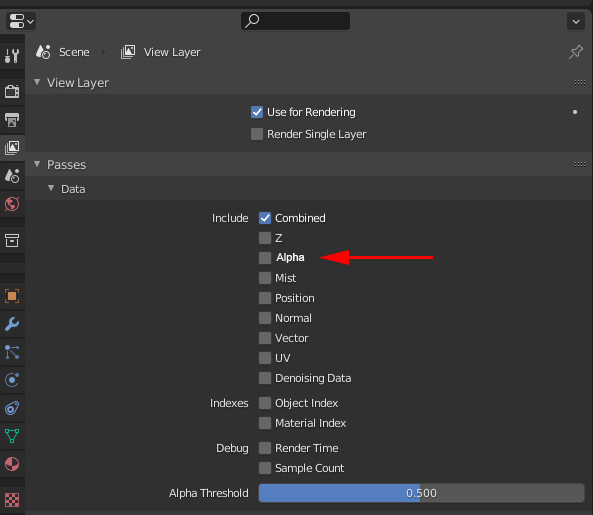
Task: Open the World properties tab
Action: coord(12,204)
